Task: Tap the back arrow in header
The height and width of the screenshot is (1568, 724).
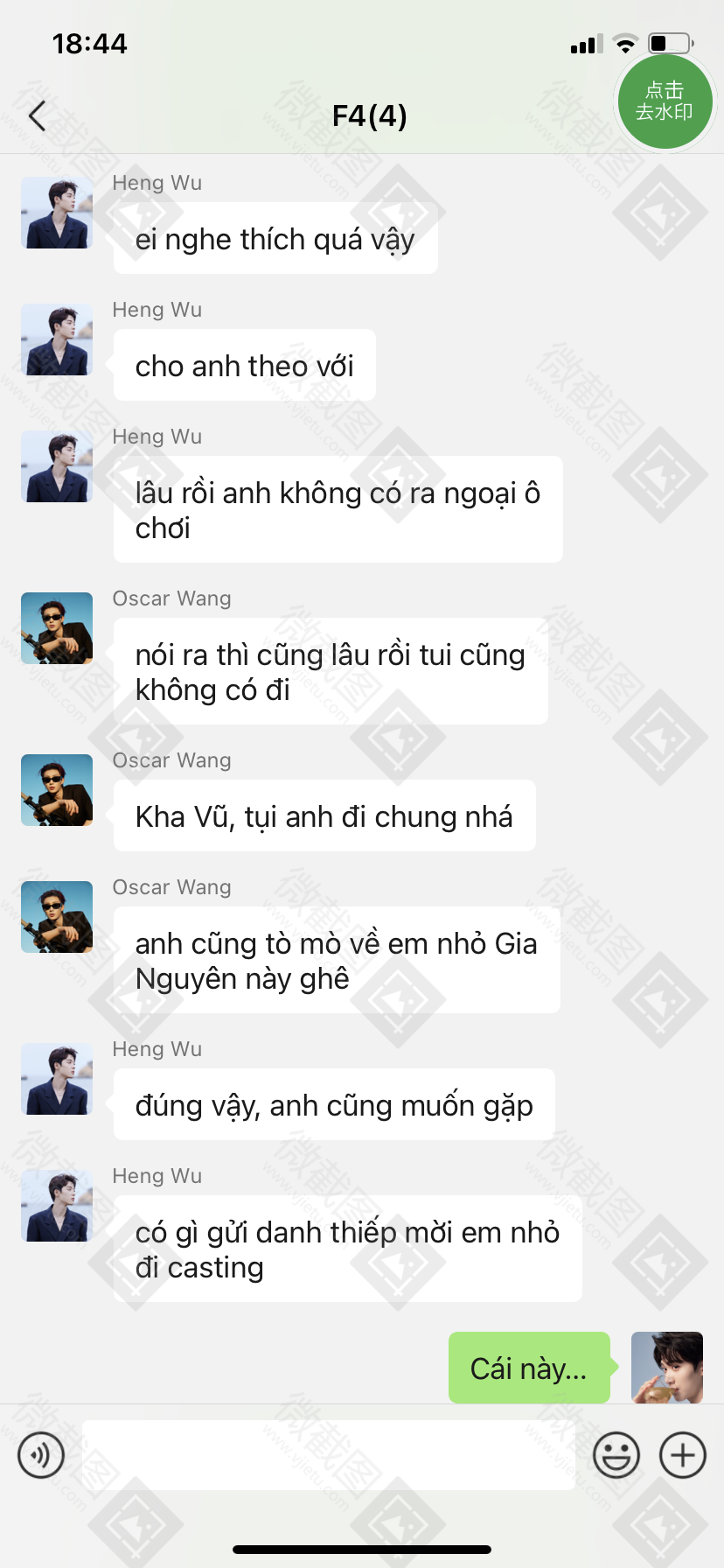Action: tap(37, 115)
